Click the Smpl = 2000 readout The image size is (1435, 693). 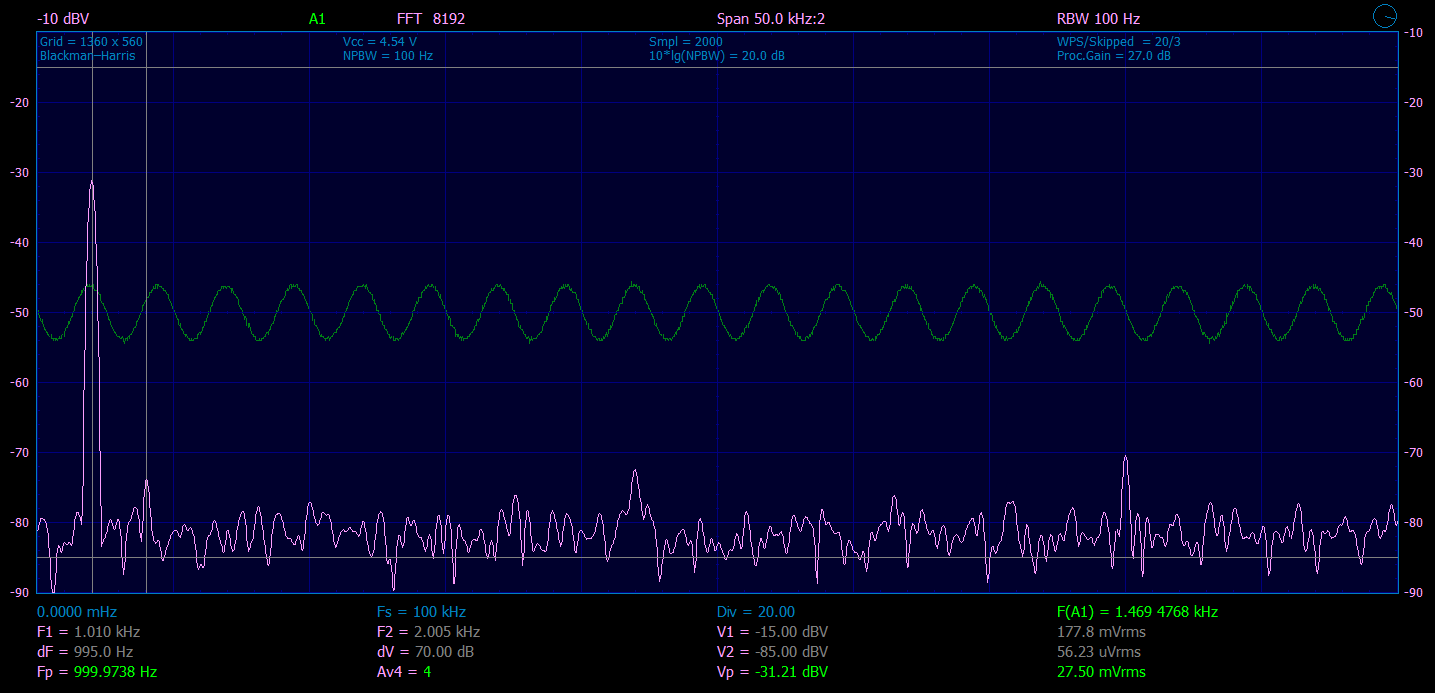coord(686,42)
